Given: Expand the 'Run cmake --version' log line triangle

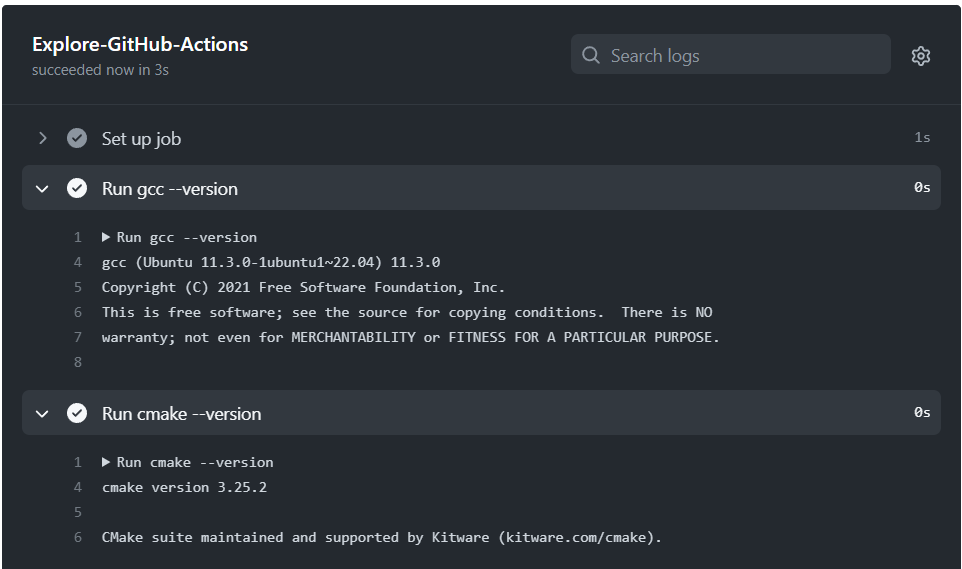Looking at the screenshot, I should [106, 462].
